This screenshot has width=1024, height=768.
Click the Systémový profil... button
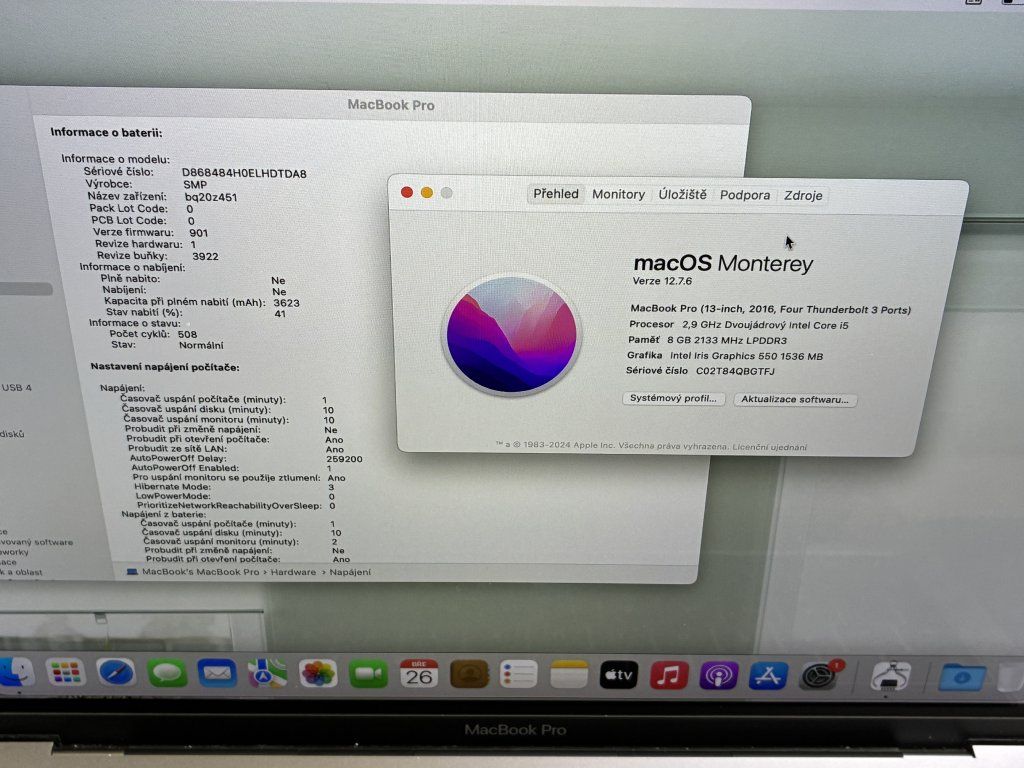pyautogui.click(x=674, y=399)
